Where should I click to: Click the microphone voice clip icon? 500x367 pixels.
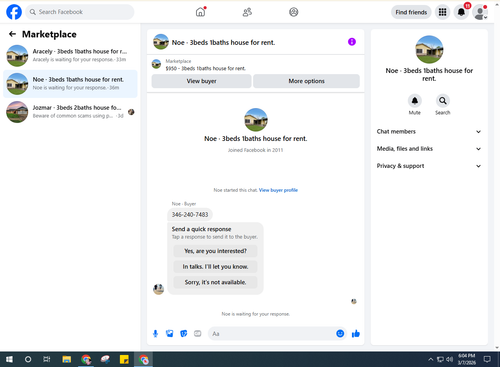(x=155, y=334)
